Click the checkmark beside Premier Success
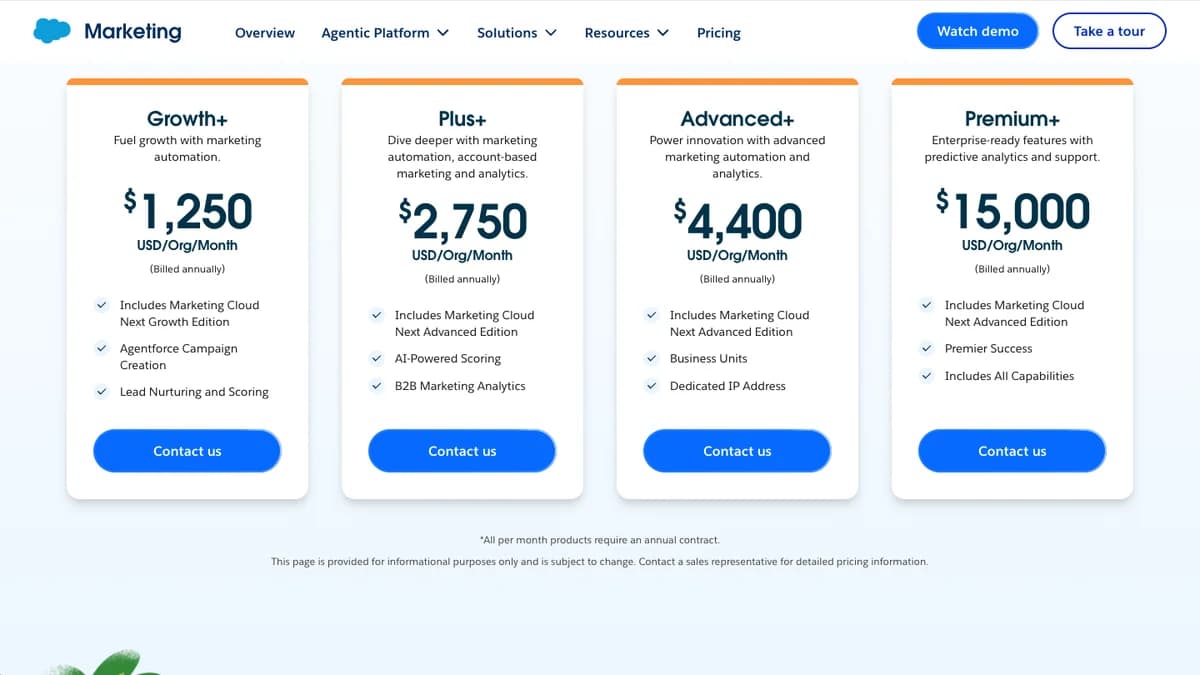The image size is (1200, 675). 926,348
